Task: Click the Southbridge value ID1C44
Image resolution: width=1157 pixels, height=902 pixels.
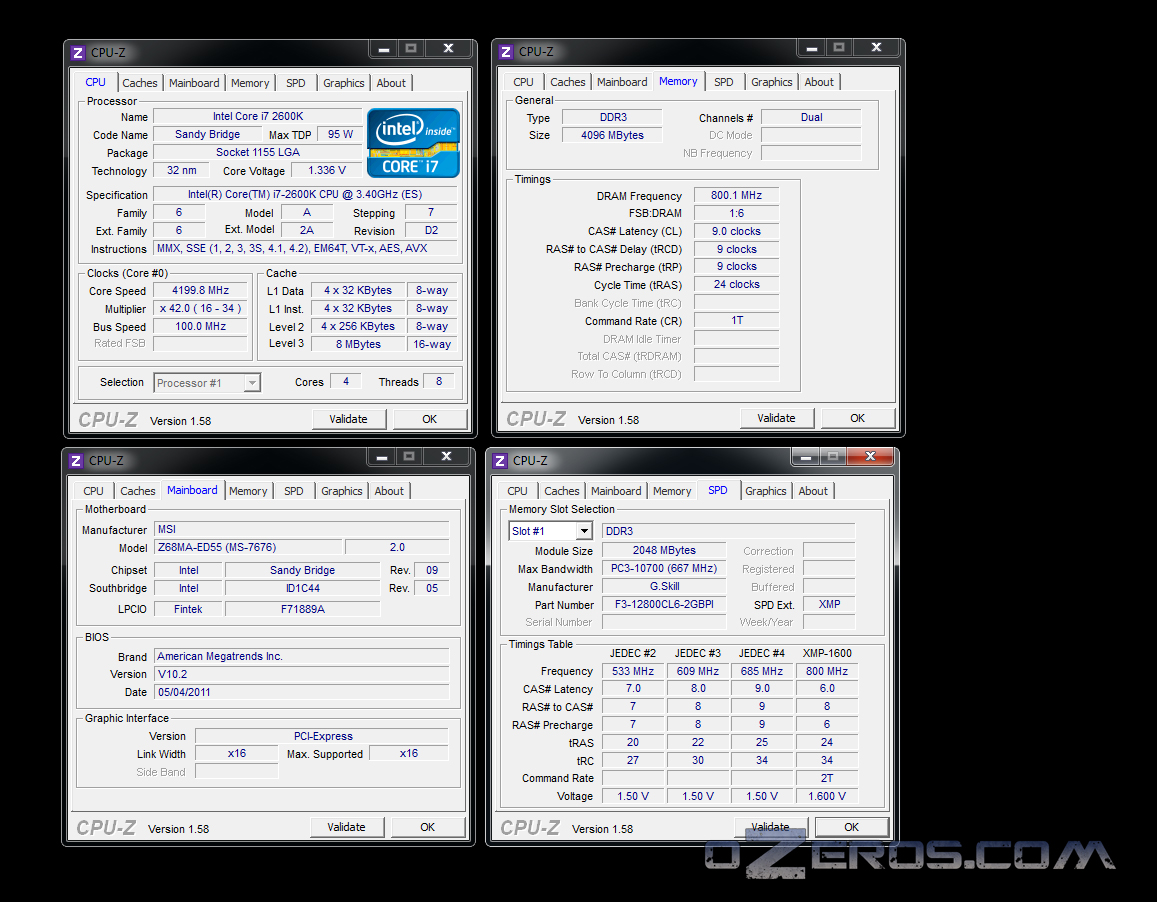Action: [303, 588]
